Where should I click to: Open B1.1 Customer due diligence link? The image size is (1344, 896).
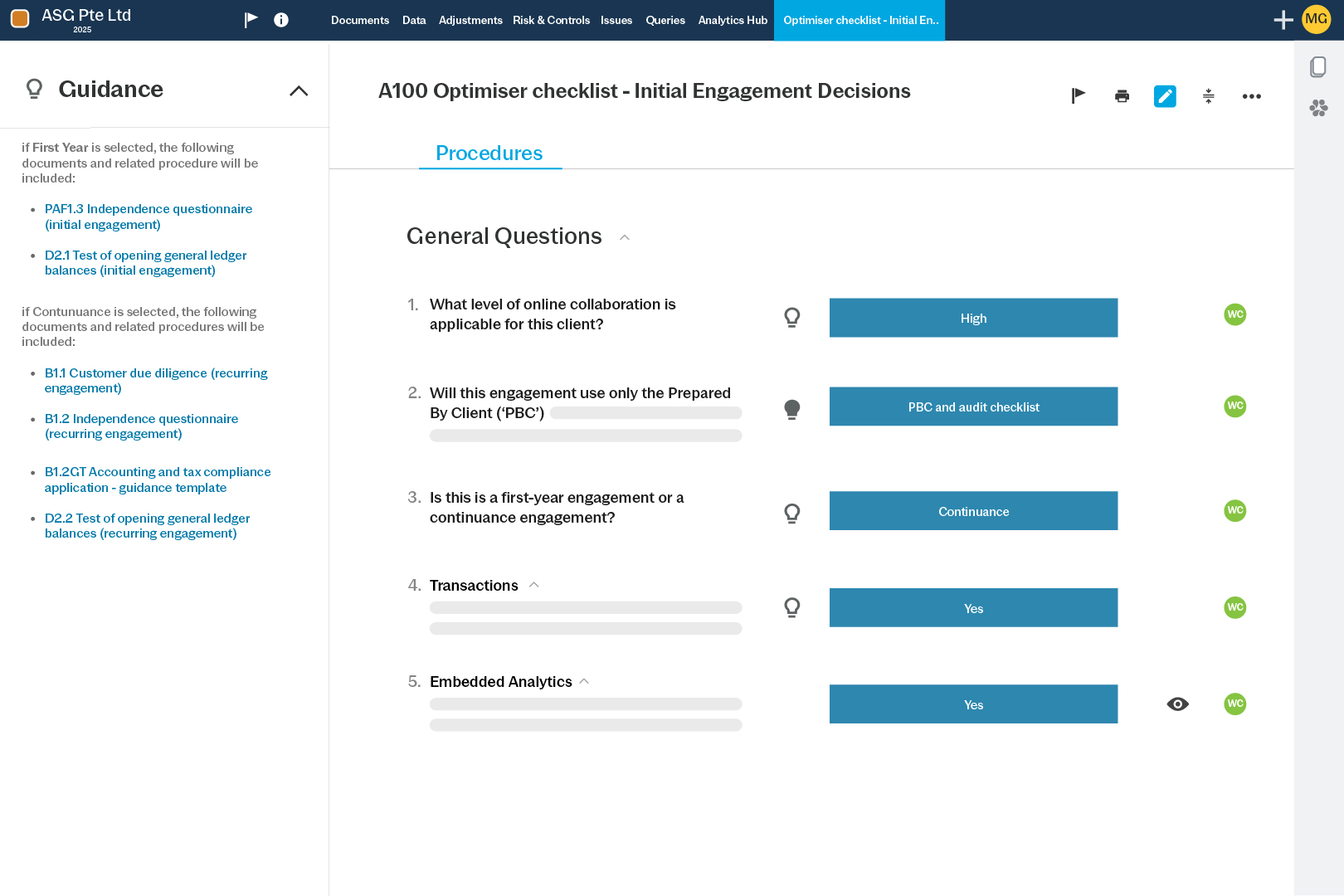[x=156, y=380]
